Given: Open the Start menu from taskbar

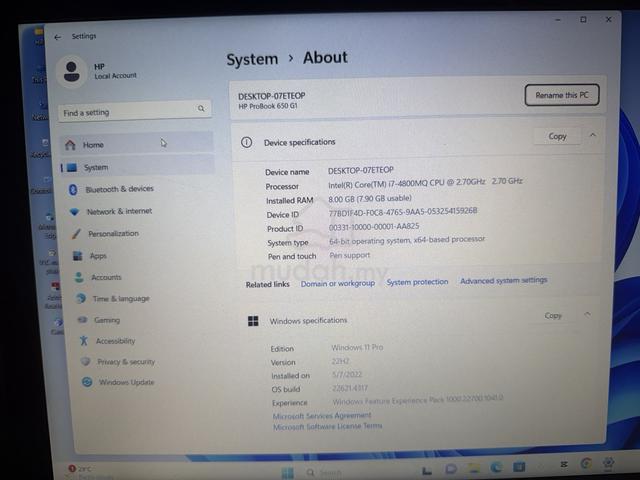Looking at the screenshot, I should click(x=287, y=473).
